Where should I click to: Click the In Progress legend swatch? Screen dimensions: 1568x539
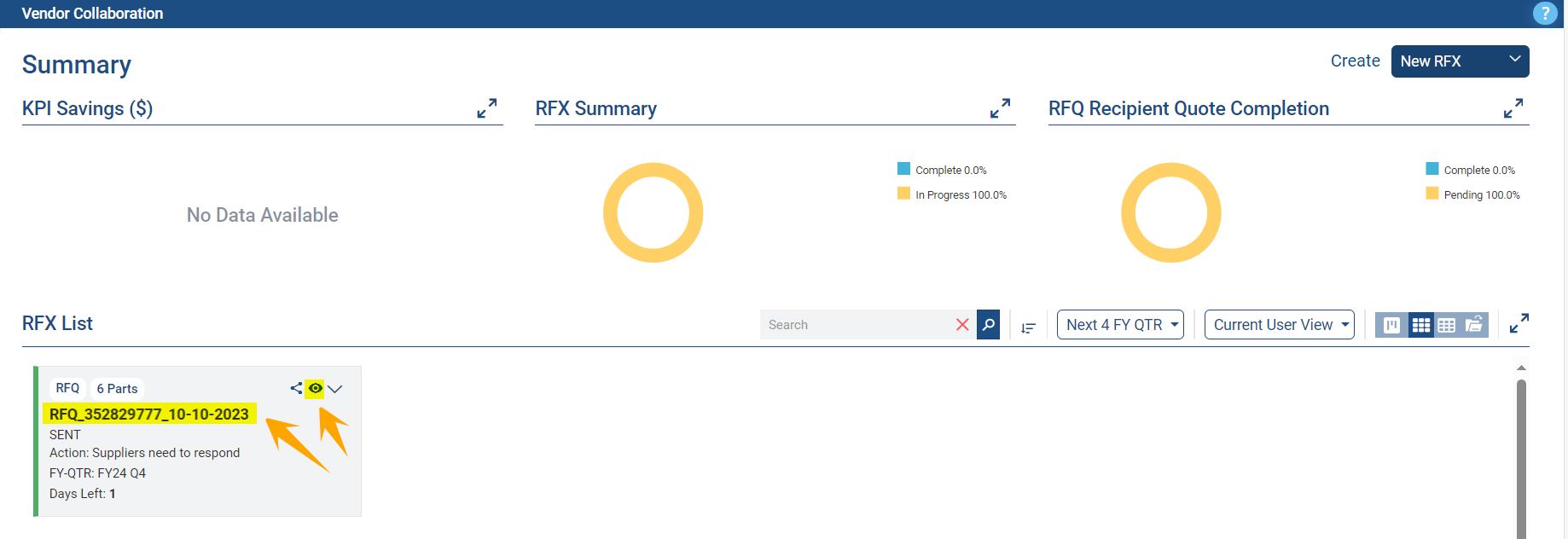tap(903, 194)
